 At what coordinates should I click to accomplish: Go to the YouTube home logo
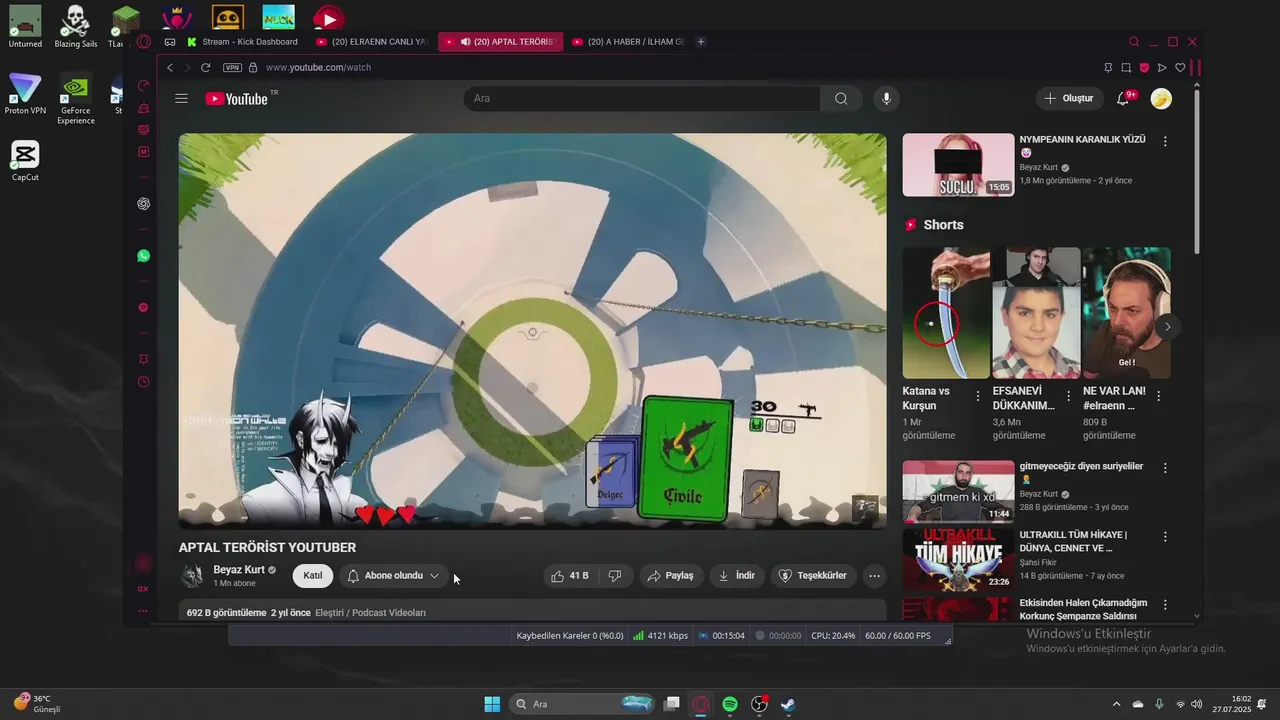pos(237,98)
